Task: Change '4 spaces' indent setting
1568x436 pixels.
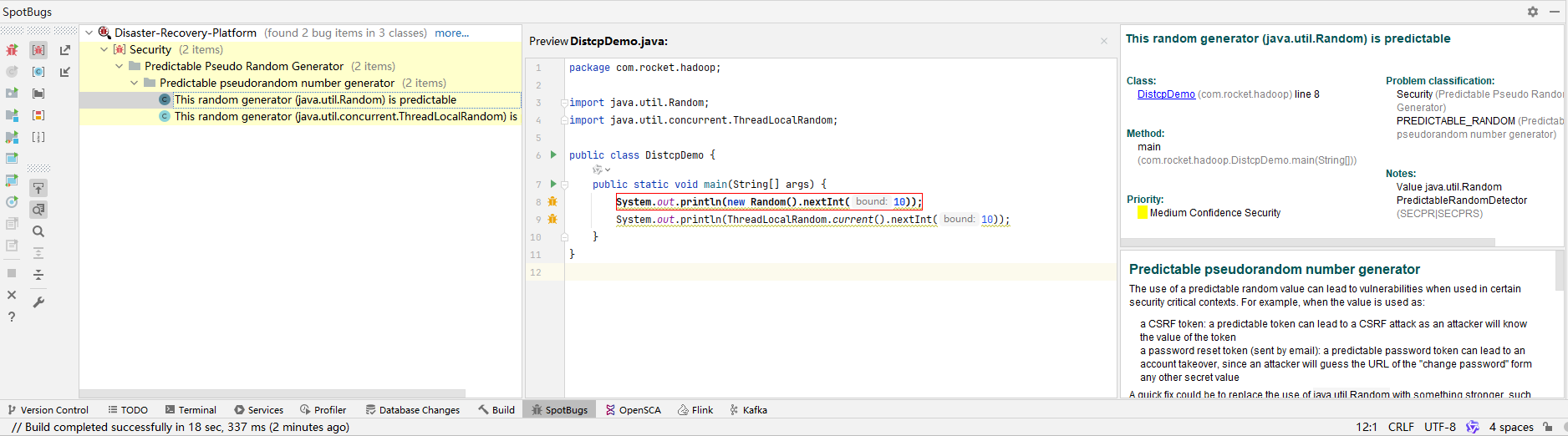Action: pos(1511,427)
